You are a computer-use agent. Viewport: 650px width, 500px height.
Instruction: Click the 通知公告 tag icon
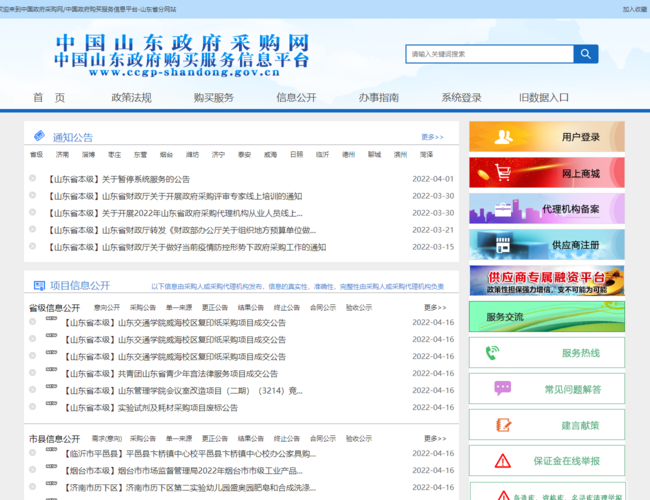39,136
